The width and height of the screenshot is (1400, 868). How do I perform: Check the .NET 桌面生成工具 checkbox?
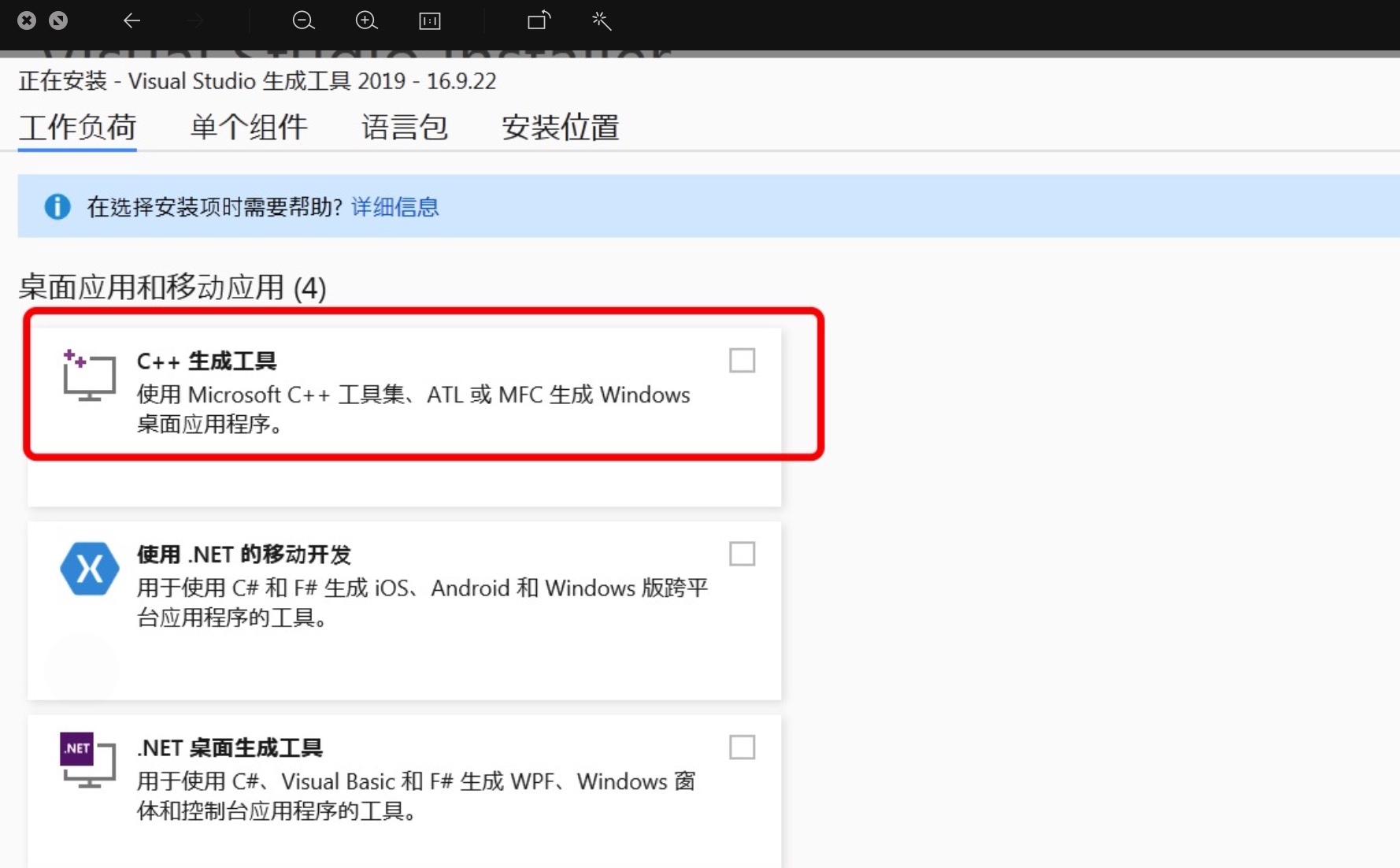click(x=742, y=747)
